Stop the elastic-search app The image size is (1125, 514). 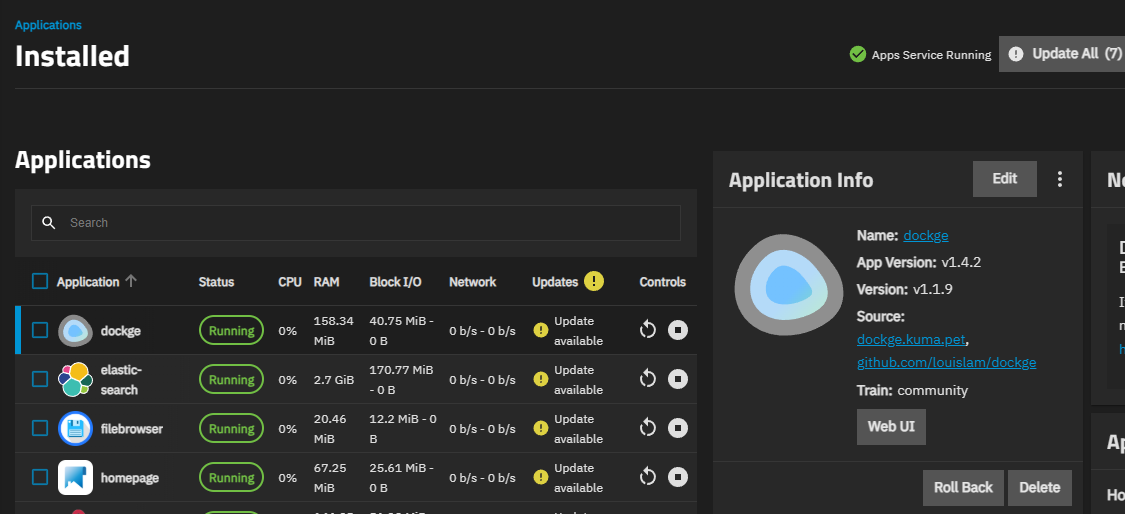678,379
